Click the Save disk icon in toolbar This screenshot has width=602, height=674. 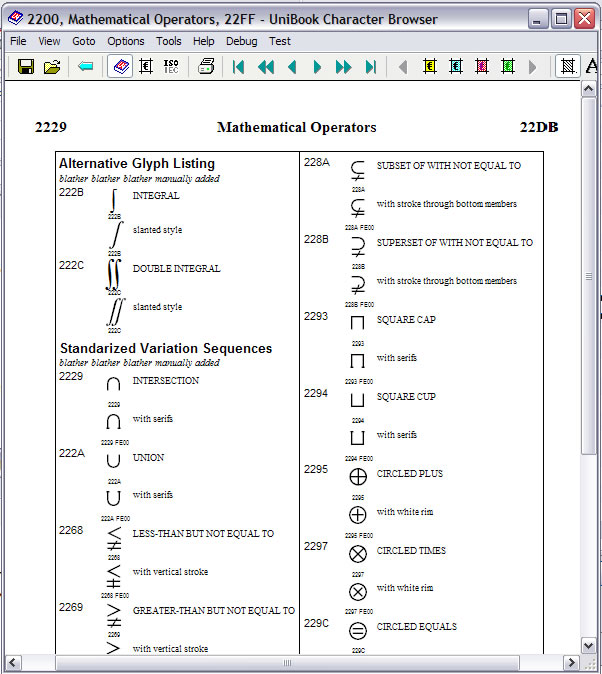click(x=26, y=67)
